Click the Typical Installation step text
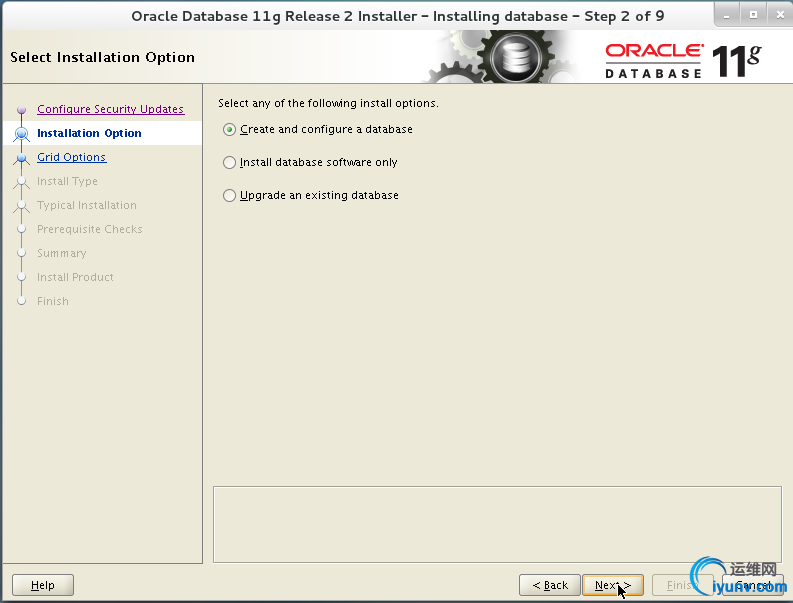793x603 pixels. coord(86,205)
